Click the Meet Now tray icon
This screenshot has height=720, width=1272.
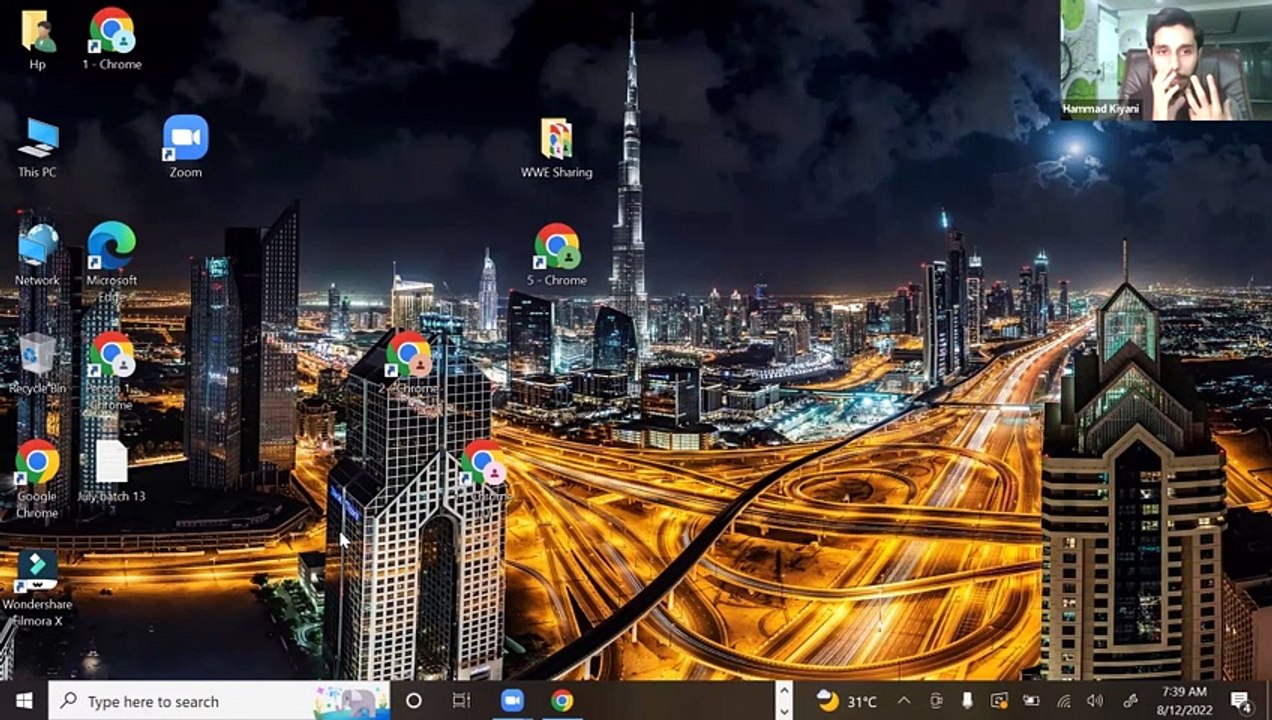point(936,701)
